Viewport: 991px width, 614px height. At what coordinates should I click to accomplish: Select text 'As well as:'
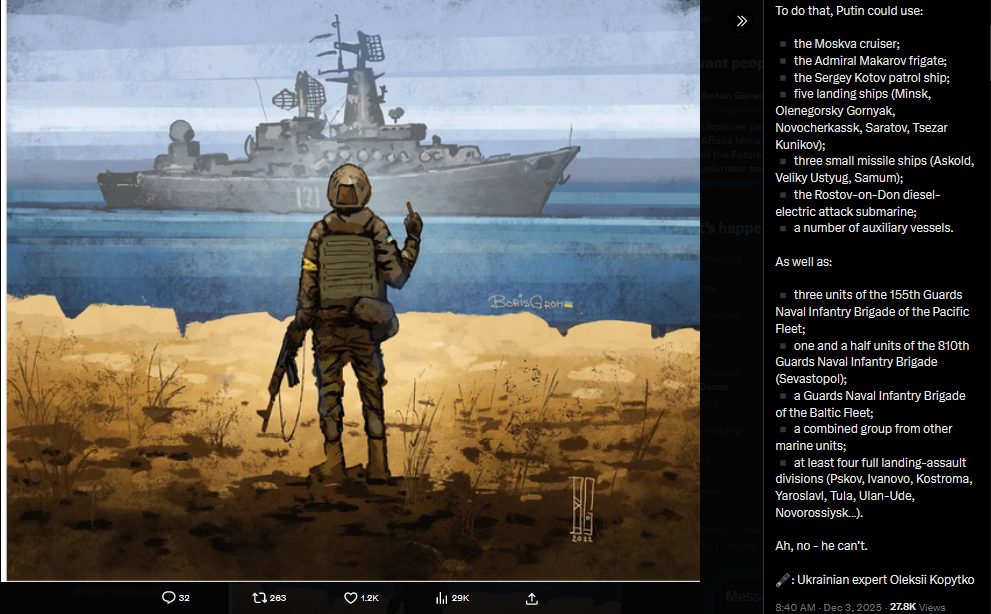[803, 262]
